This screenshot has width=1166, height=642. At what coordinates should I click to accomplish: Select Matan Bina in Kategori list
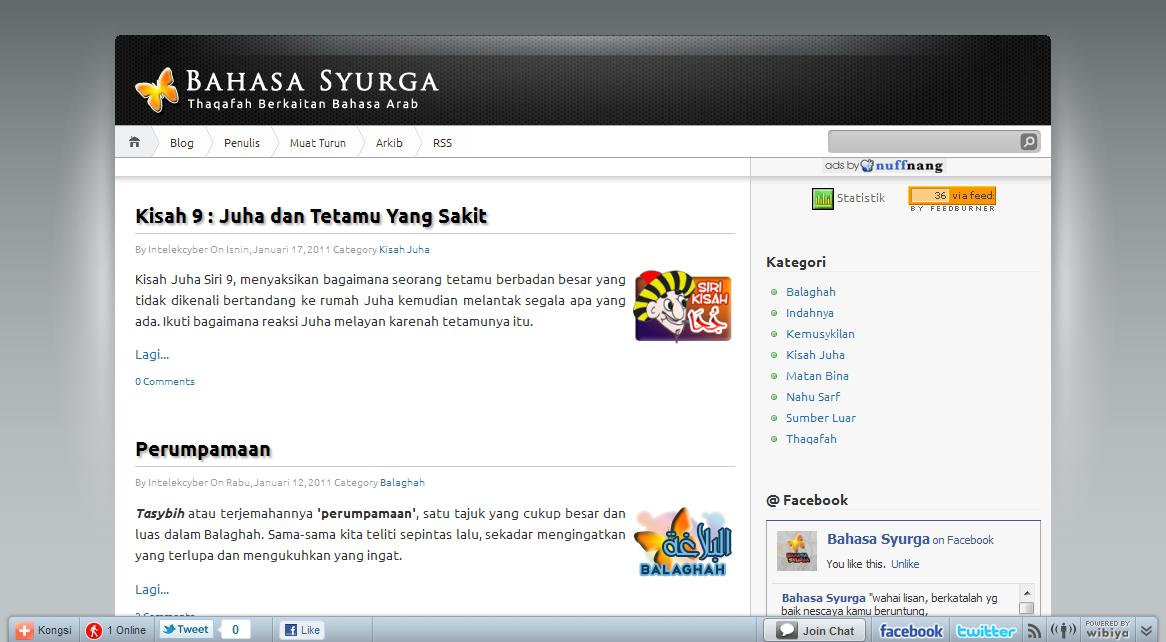coord(817,376)
